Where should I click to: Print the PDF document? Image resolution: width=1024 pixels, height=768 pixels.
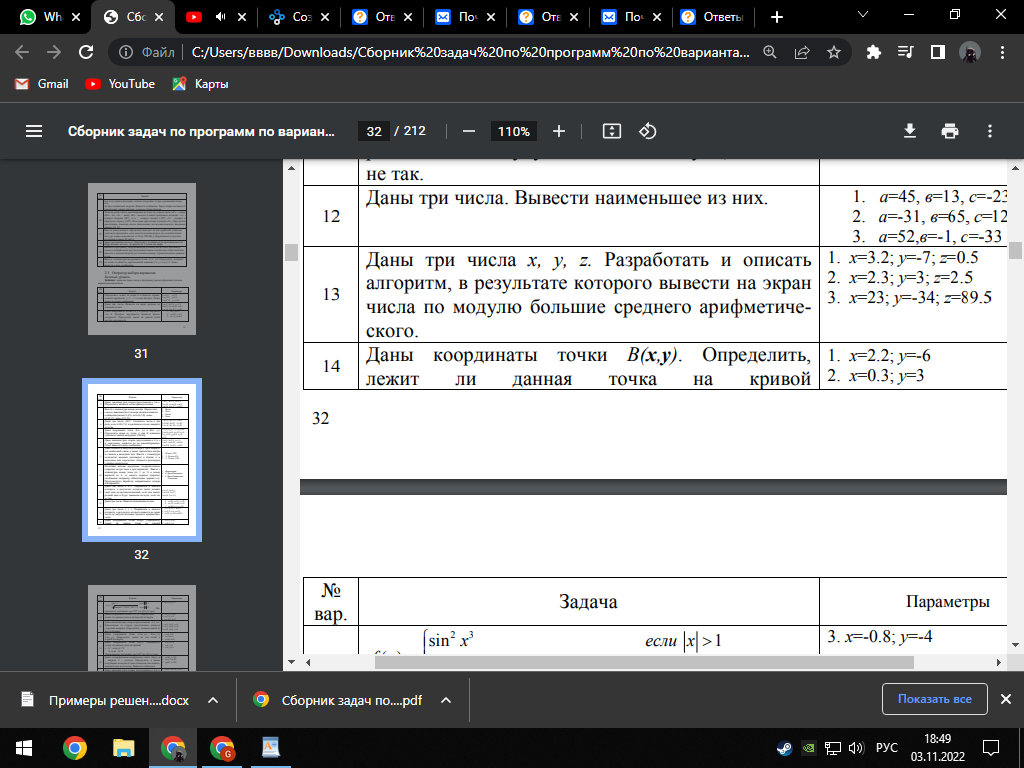[950, 131]
